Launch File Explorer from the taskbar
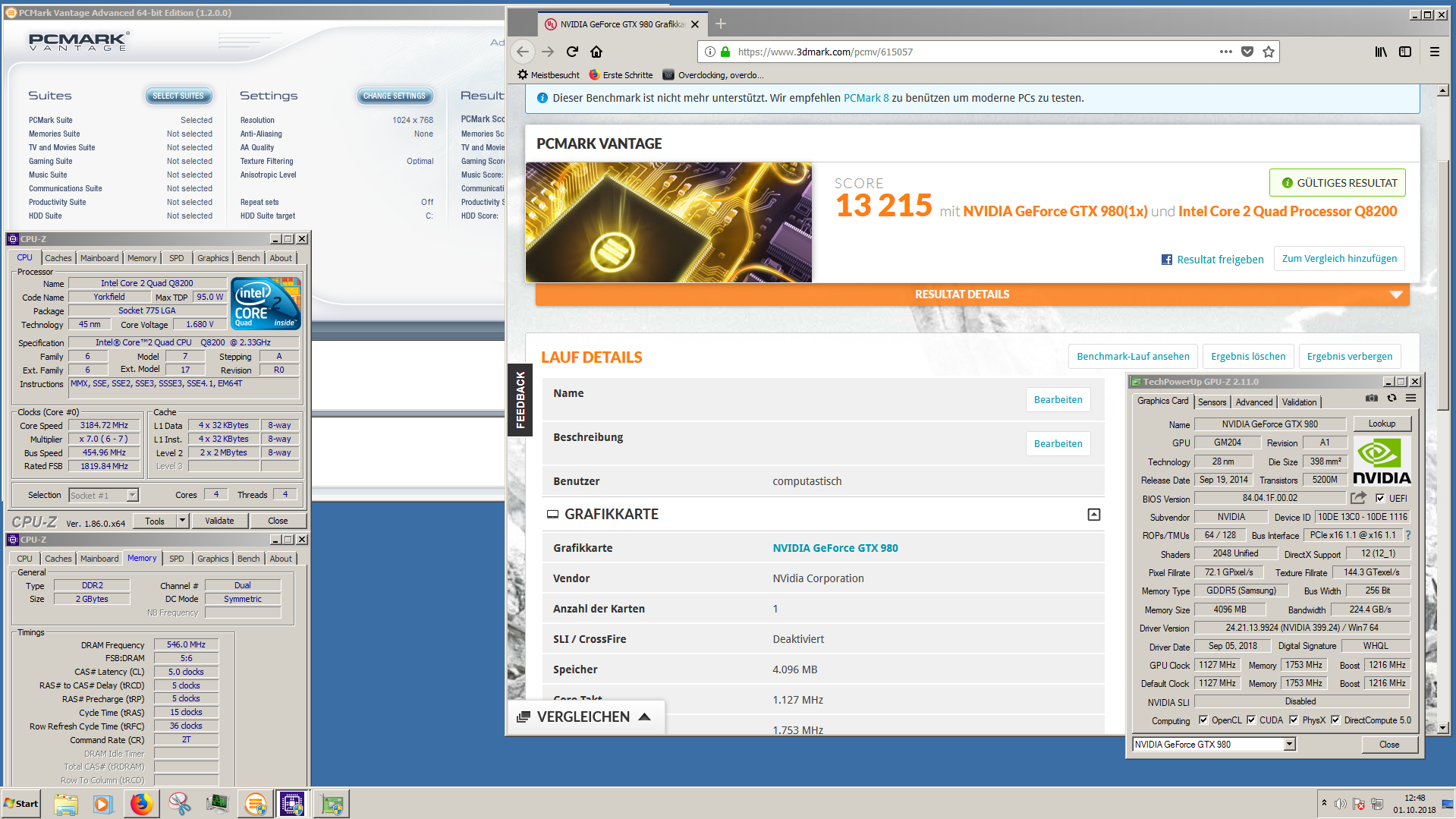This screenshot has height=819, width=1456. (x=66, y=804)
